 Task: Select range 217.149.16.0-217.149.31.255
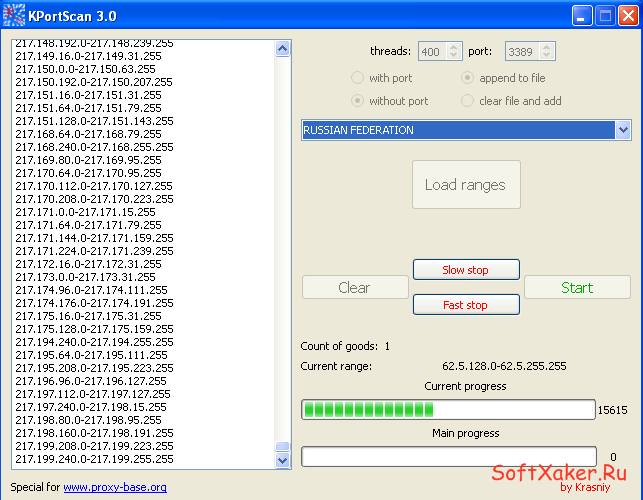[89, 56]
